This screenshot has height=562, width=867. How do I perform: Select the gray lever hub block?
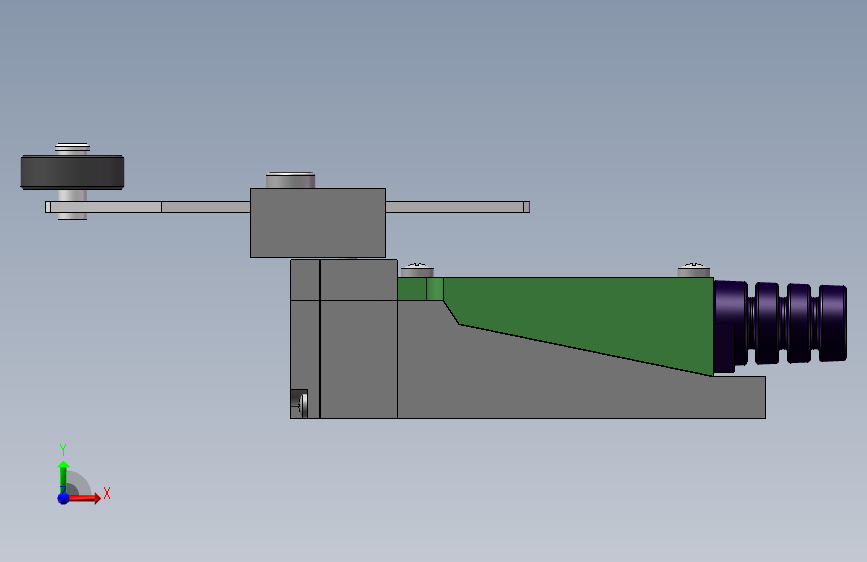coord(318,223)
